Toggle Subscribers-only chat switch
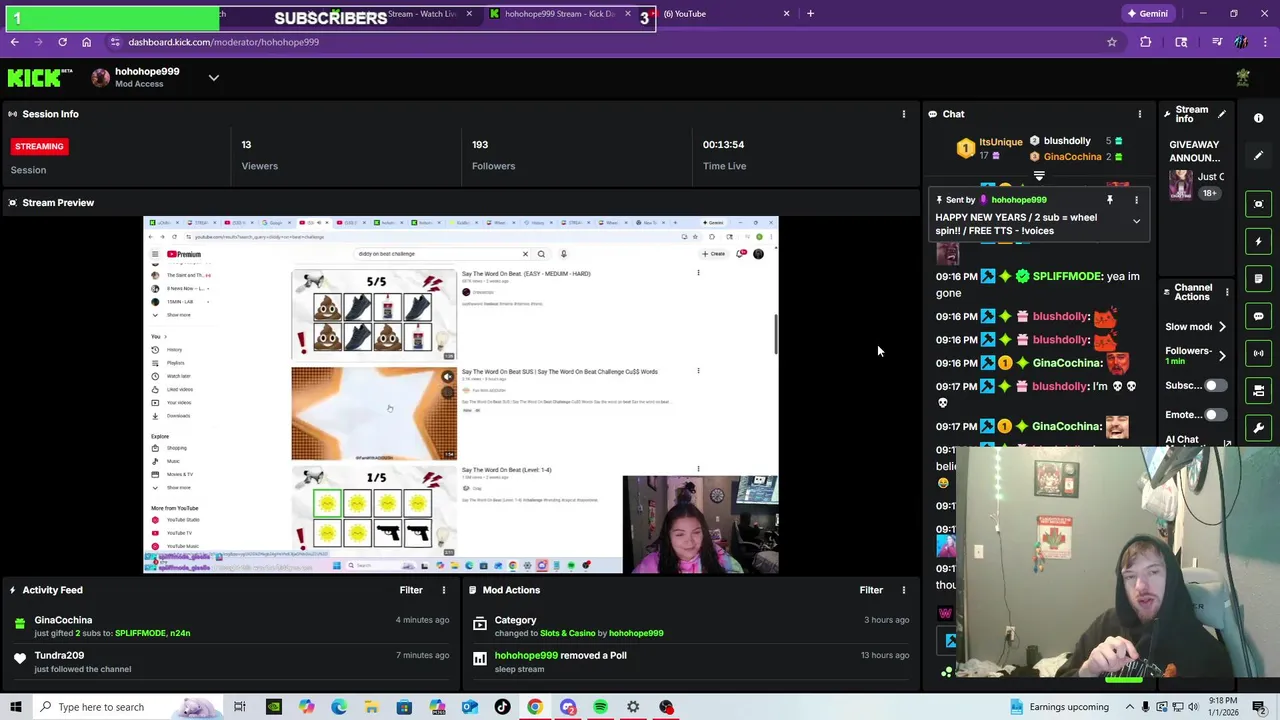1280x720 pixels. coord(1215,385)
